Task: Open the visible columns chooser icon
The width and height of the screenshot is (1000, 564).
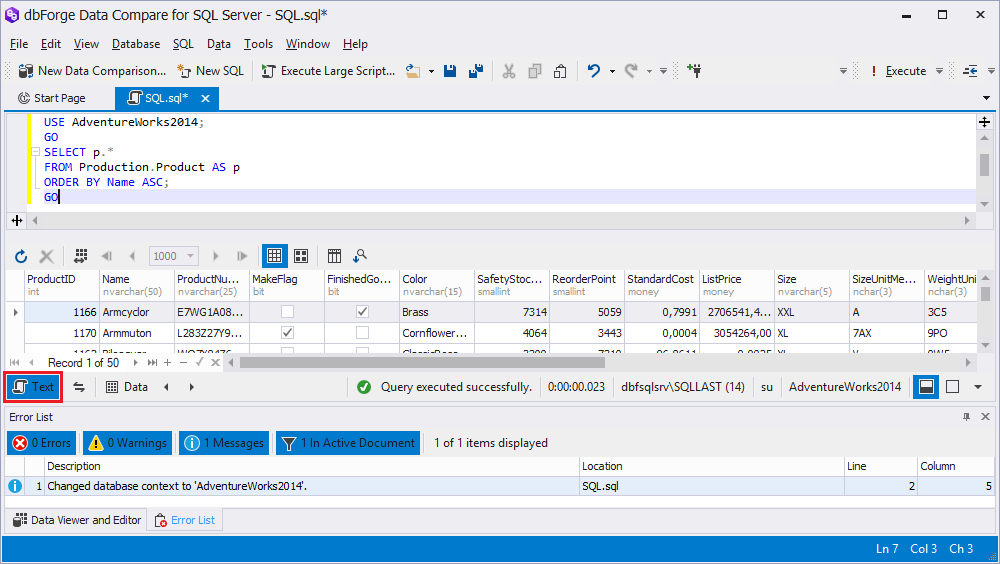Action: point(334,256)
